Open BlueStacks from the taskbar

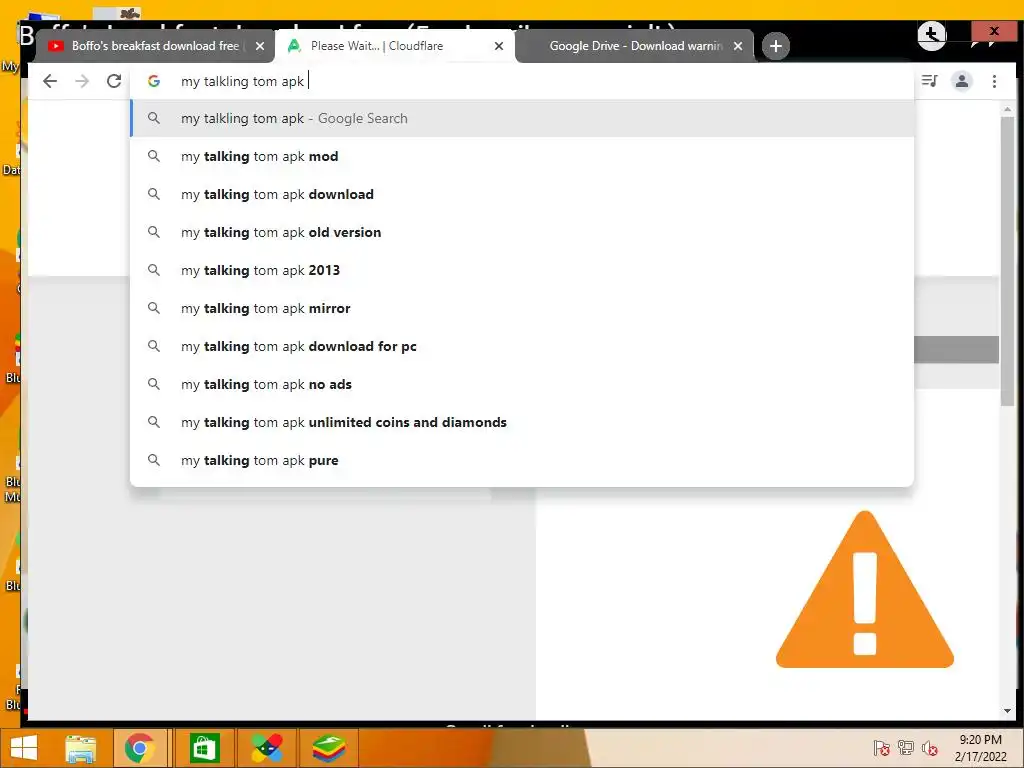(x=328, y=748)
